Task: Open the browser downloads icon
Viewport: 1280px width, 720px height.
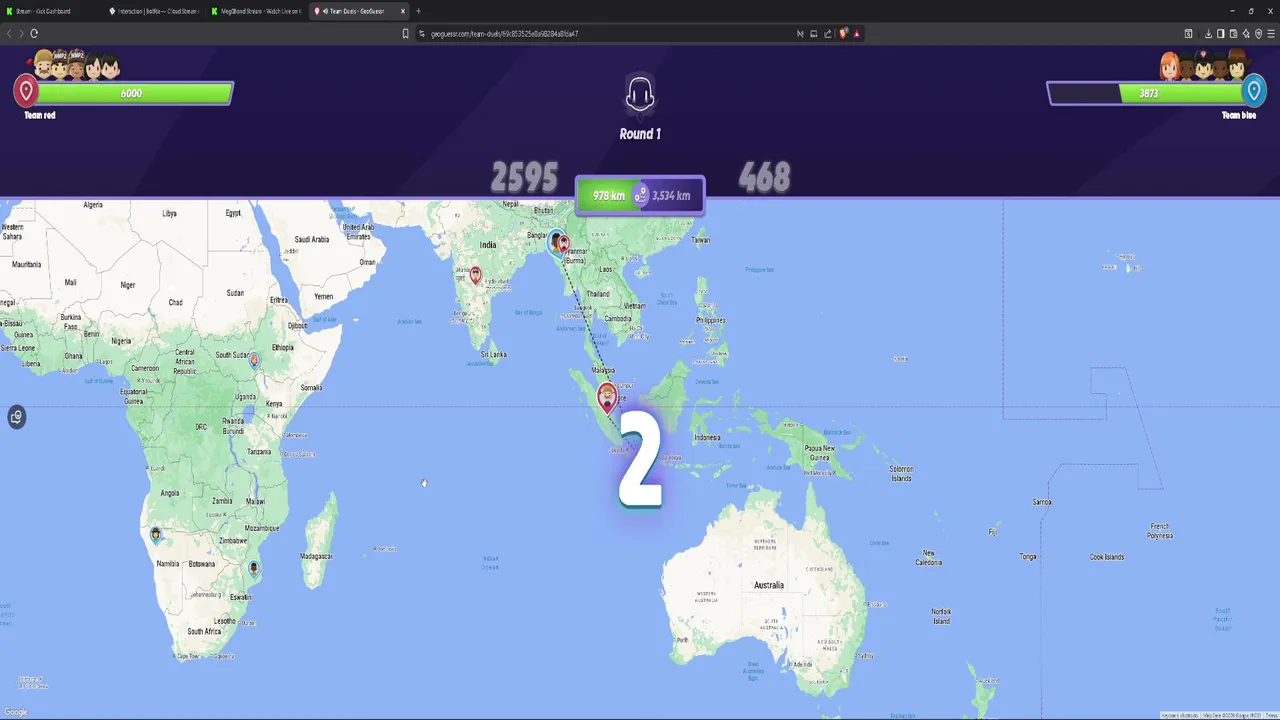Action: pyautogui.click(x=1206, y=33)
